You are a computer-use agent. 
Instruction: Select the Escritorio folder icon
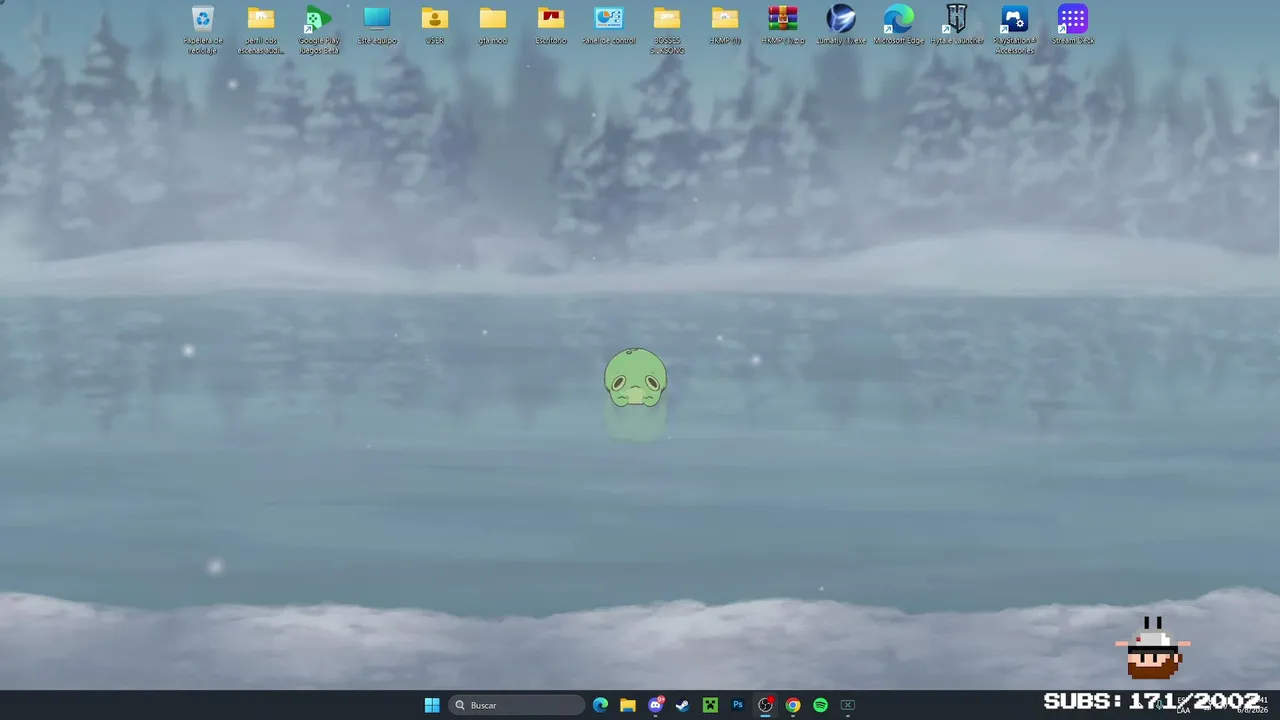click(x=551, y=25)
